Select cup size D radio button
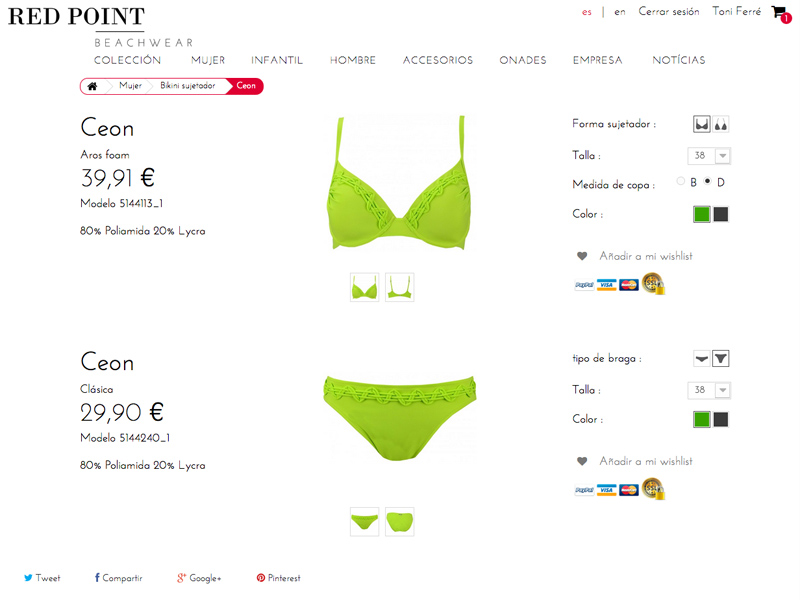Viewport: 800px width, 600px height. [x=707, y=181]
